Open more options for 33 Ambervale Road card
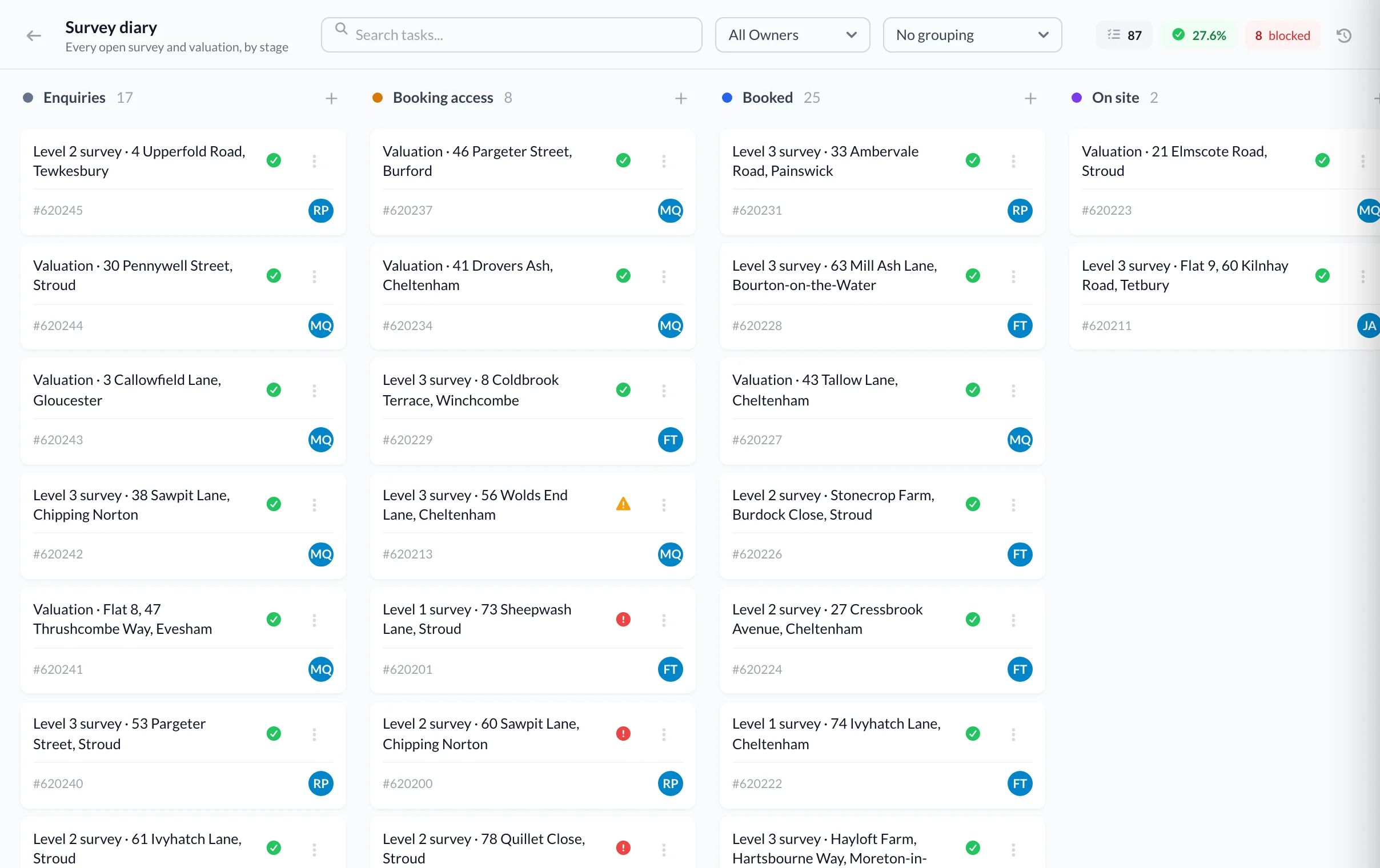 tap(1013, 161)
